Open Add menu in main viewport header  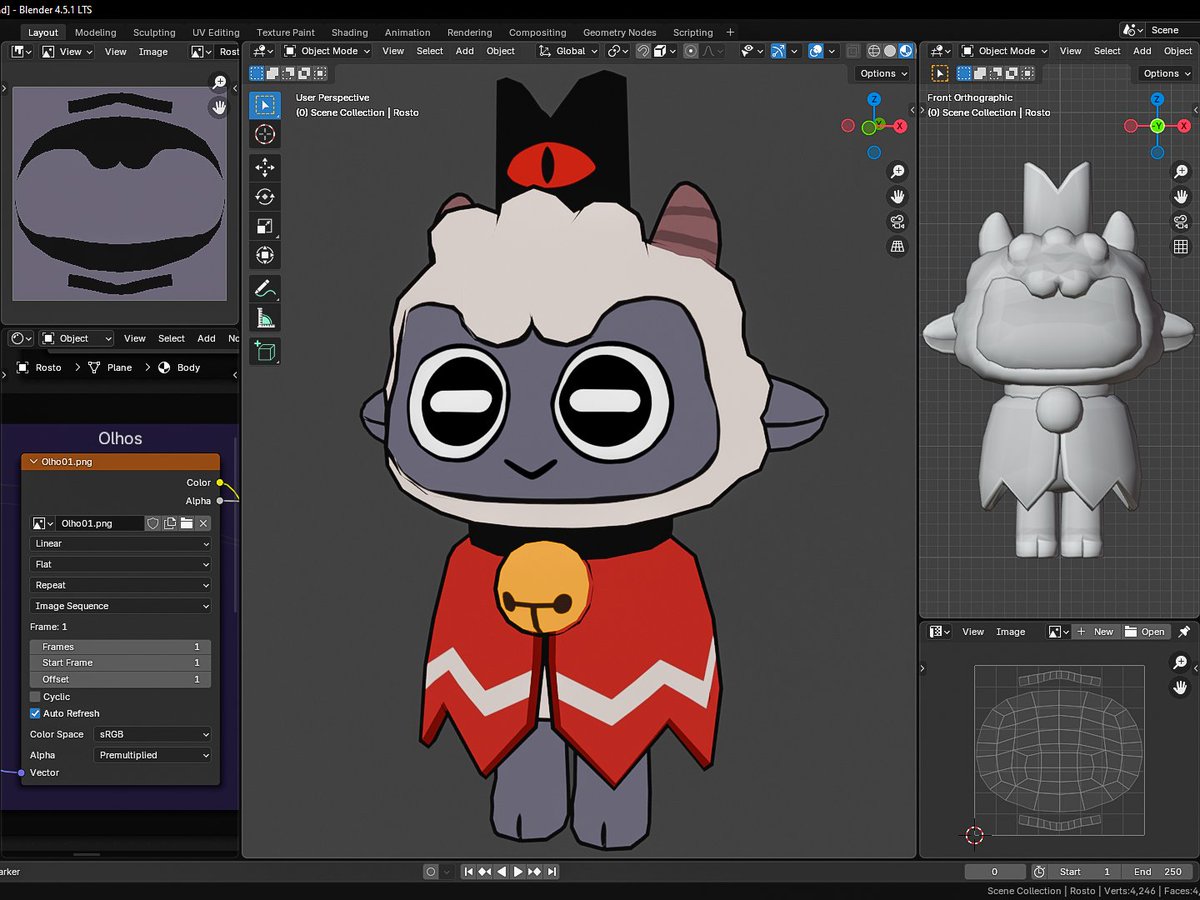tap(465, 51)
